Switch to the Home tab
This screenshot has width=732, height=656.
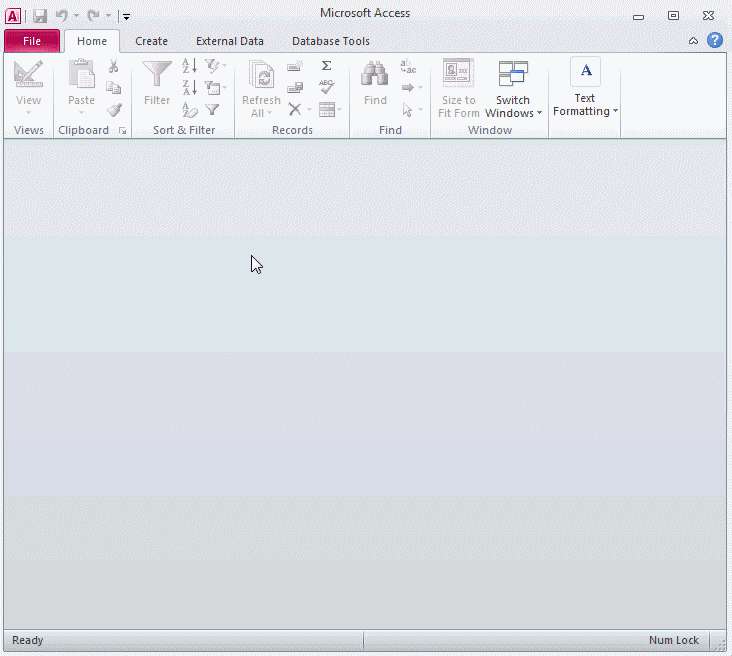click(92, 41)
